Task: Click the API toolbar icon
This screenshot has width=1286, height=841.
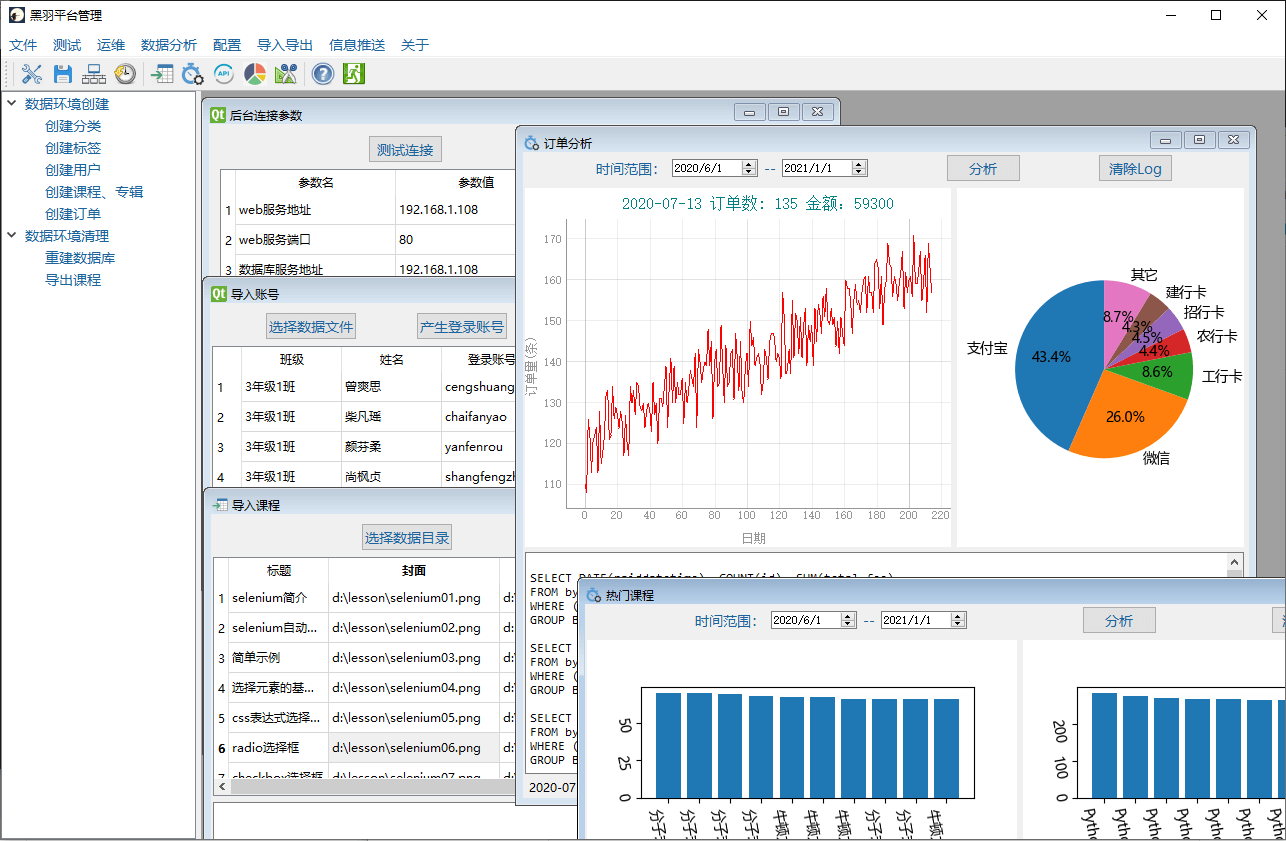Action: [x=224, y=73]
